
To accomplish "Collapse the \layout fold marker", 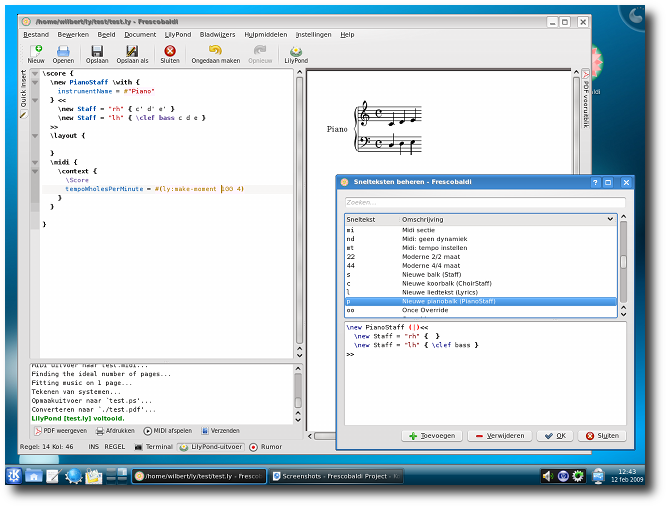I will pyautogui.click(x=35, y=136).
